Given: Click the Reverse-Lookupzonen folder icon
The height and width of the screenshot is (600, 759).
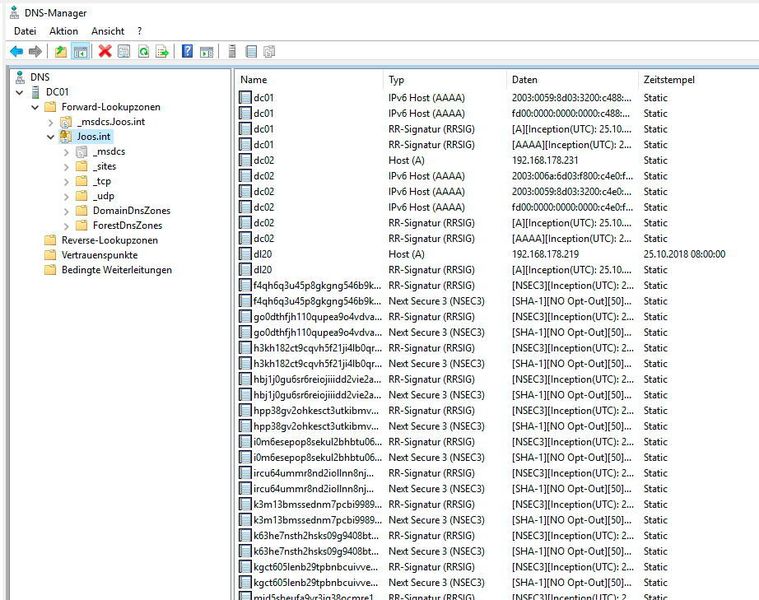Looking at the screenshot, I should point(50,240).
